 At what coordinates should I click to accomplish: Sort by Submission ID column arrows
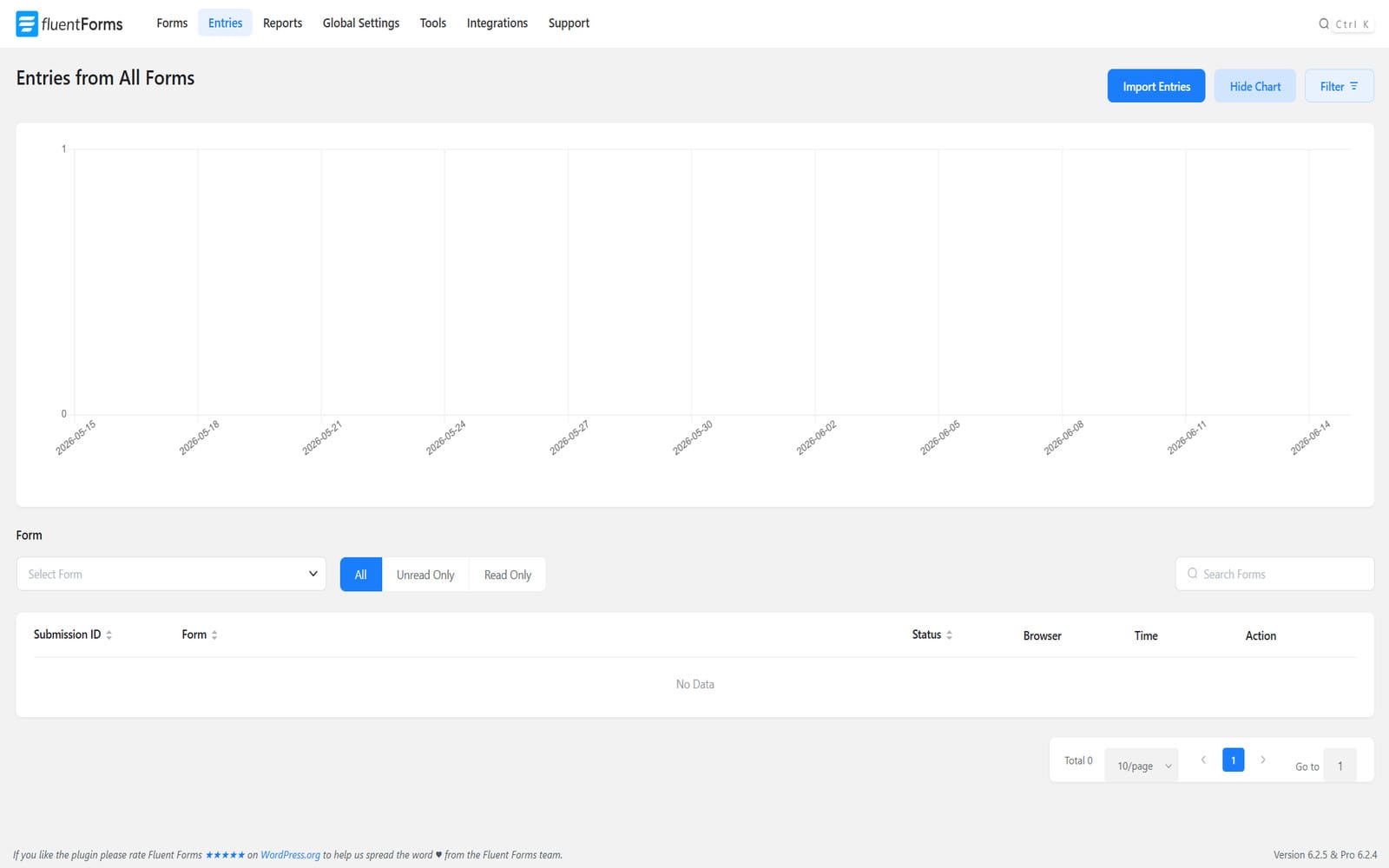pos(109,635)
